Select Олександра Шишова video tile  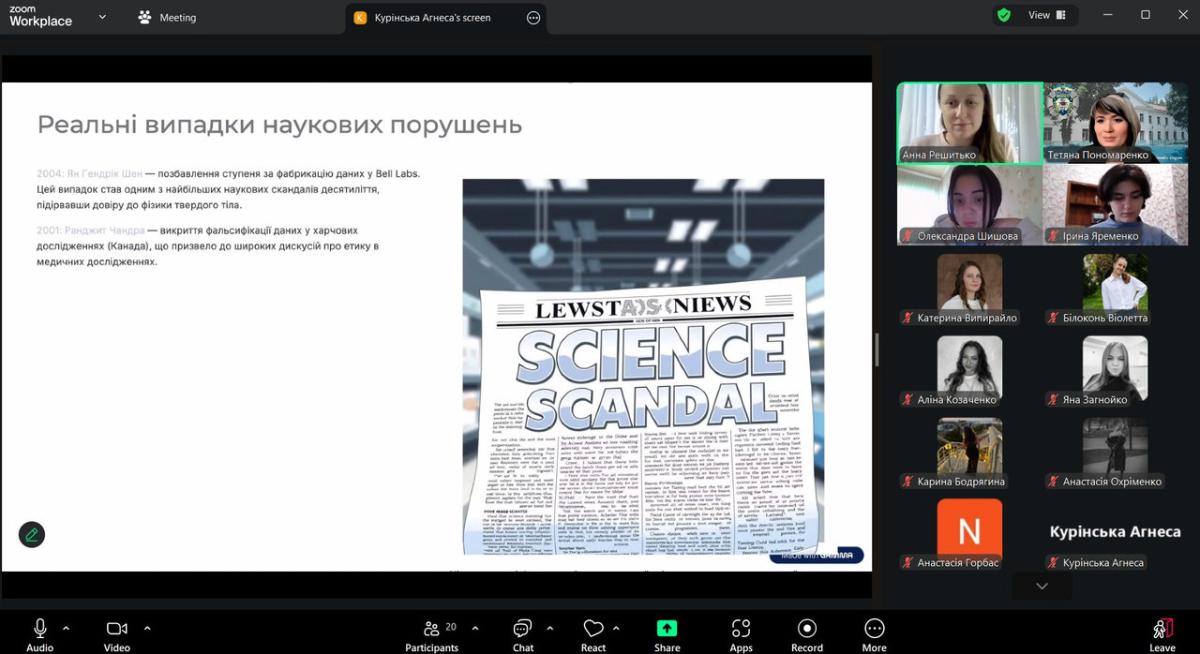(x=970, y=204)
